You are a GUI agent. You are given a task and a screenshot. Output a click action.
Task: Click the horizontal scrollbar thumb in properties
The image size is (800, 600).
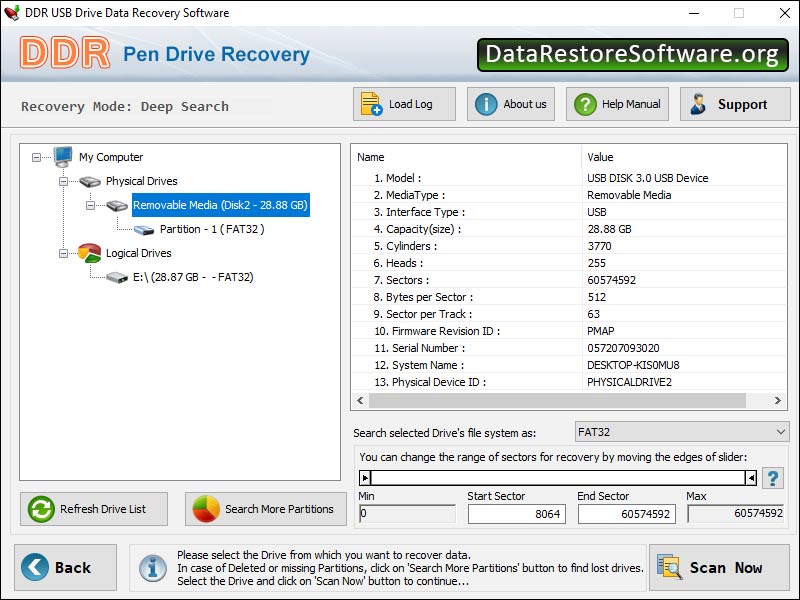click(557, 401)
